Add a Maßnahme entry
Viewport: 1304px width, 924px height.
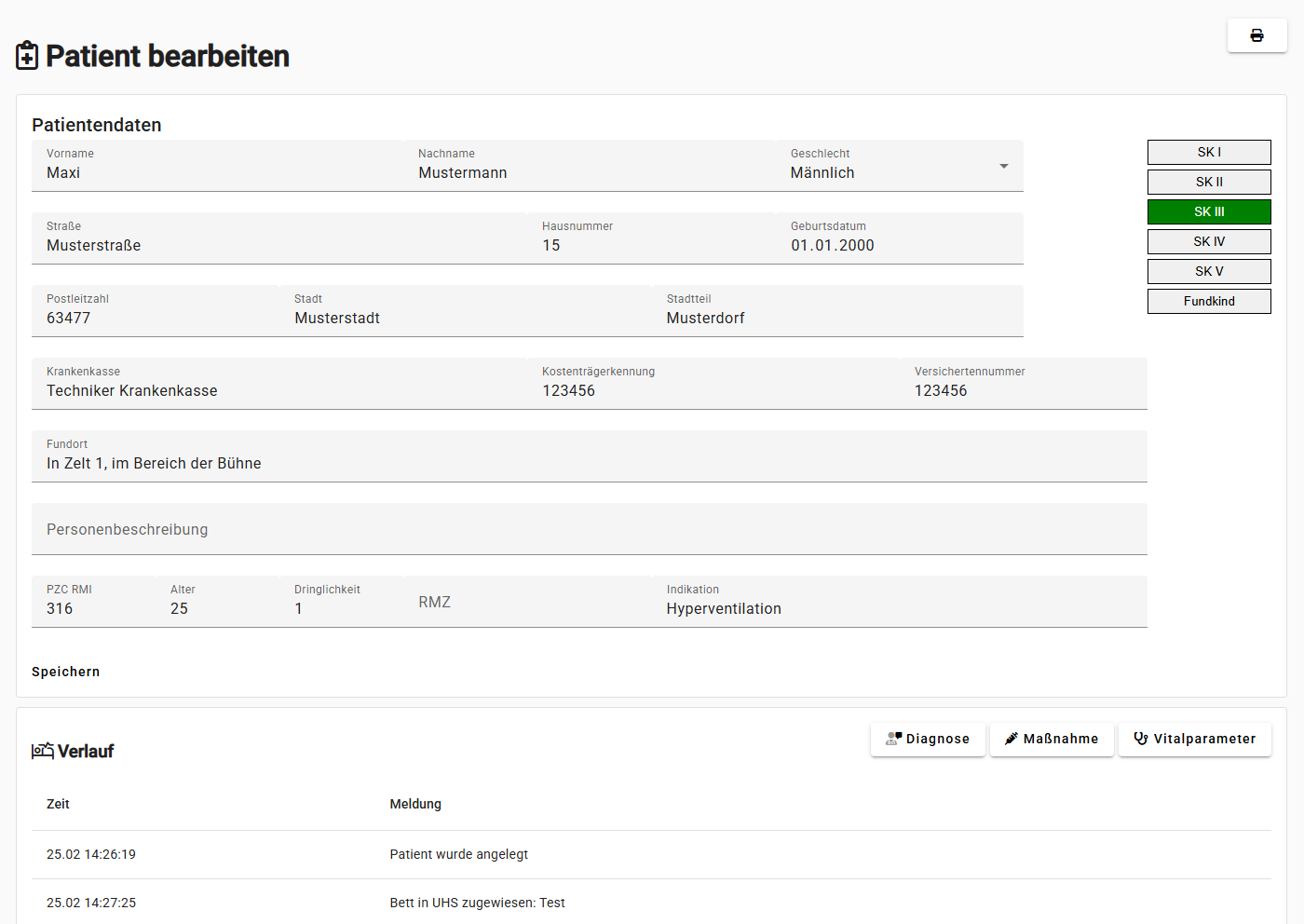pos(1052,739)
